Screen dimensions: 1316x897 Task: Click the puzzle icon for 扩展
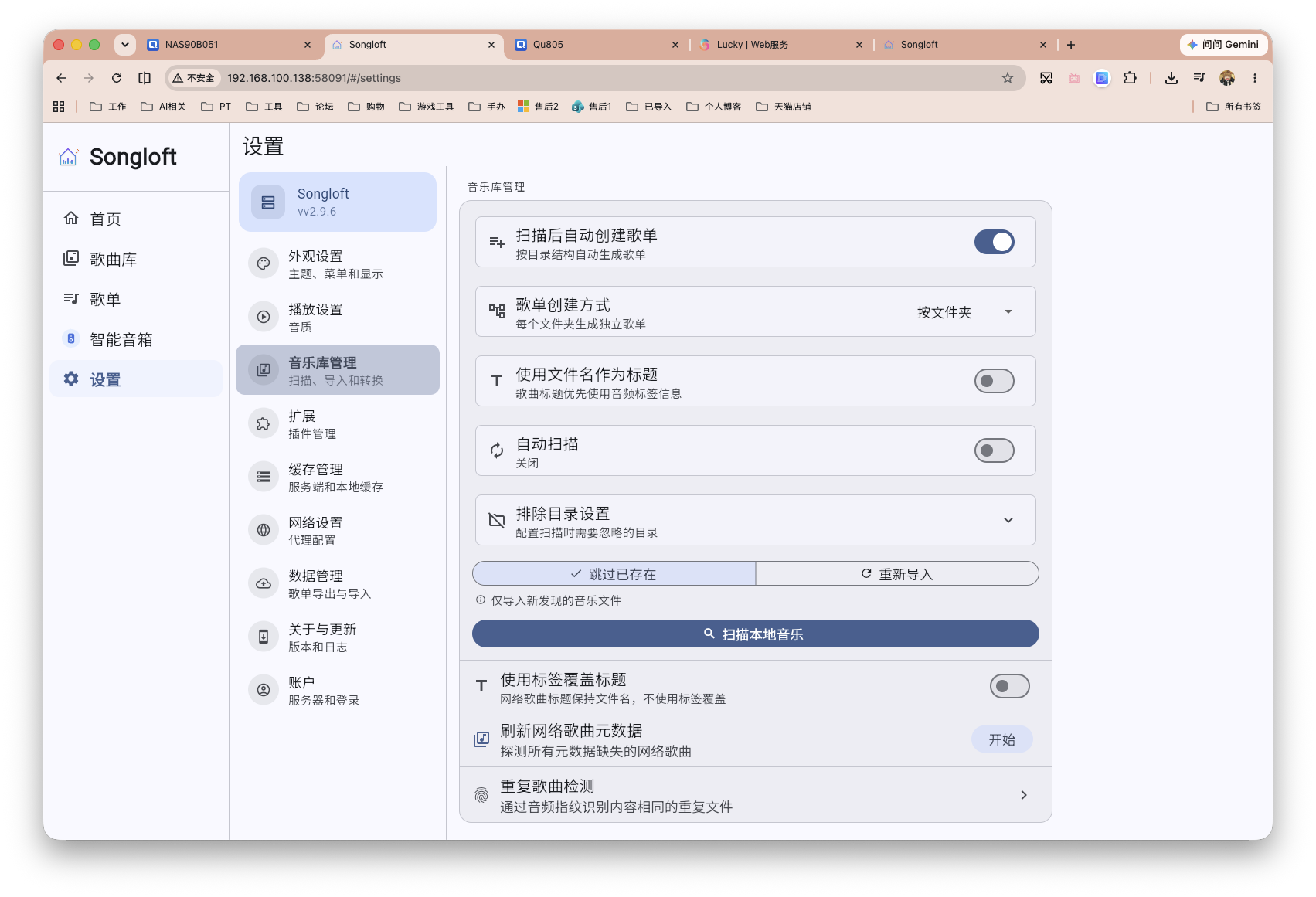pyautogui.click(x=264, y=423)
